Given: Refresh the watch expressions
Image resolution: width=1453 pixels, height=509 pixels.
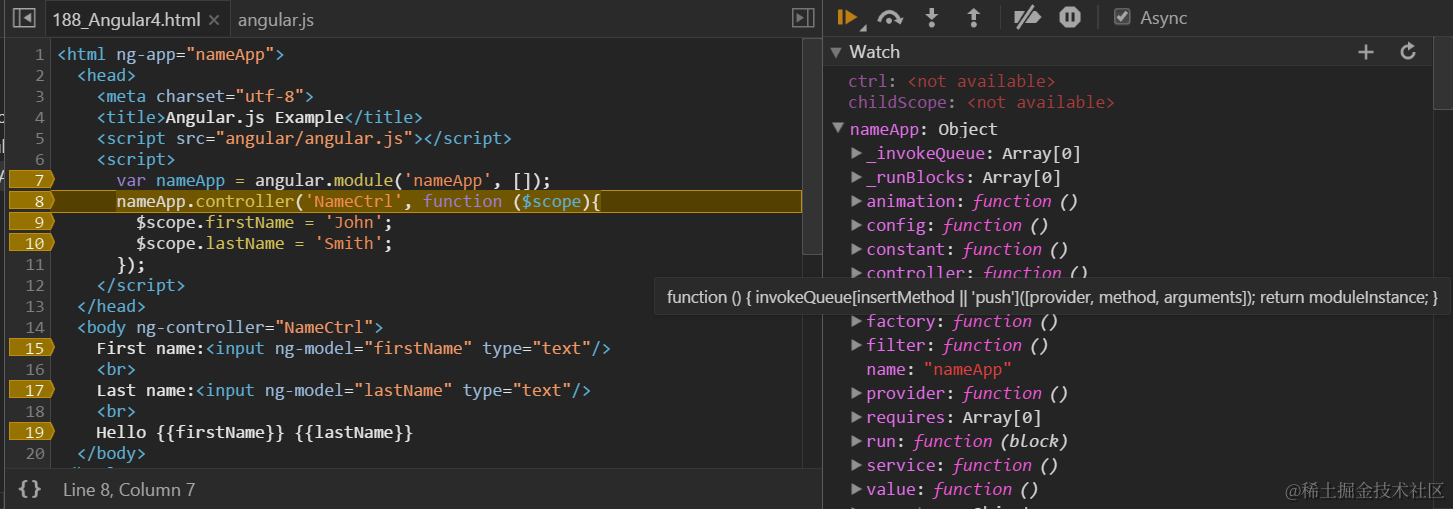Looking at the screenshot, I should tap(1408, 52).
